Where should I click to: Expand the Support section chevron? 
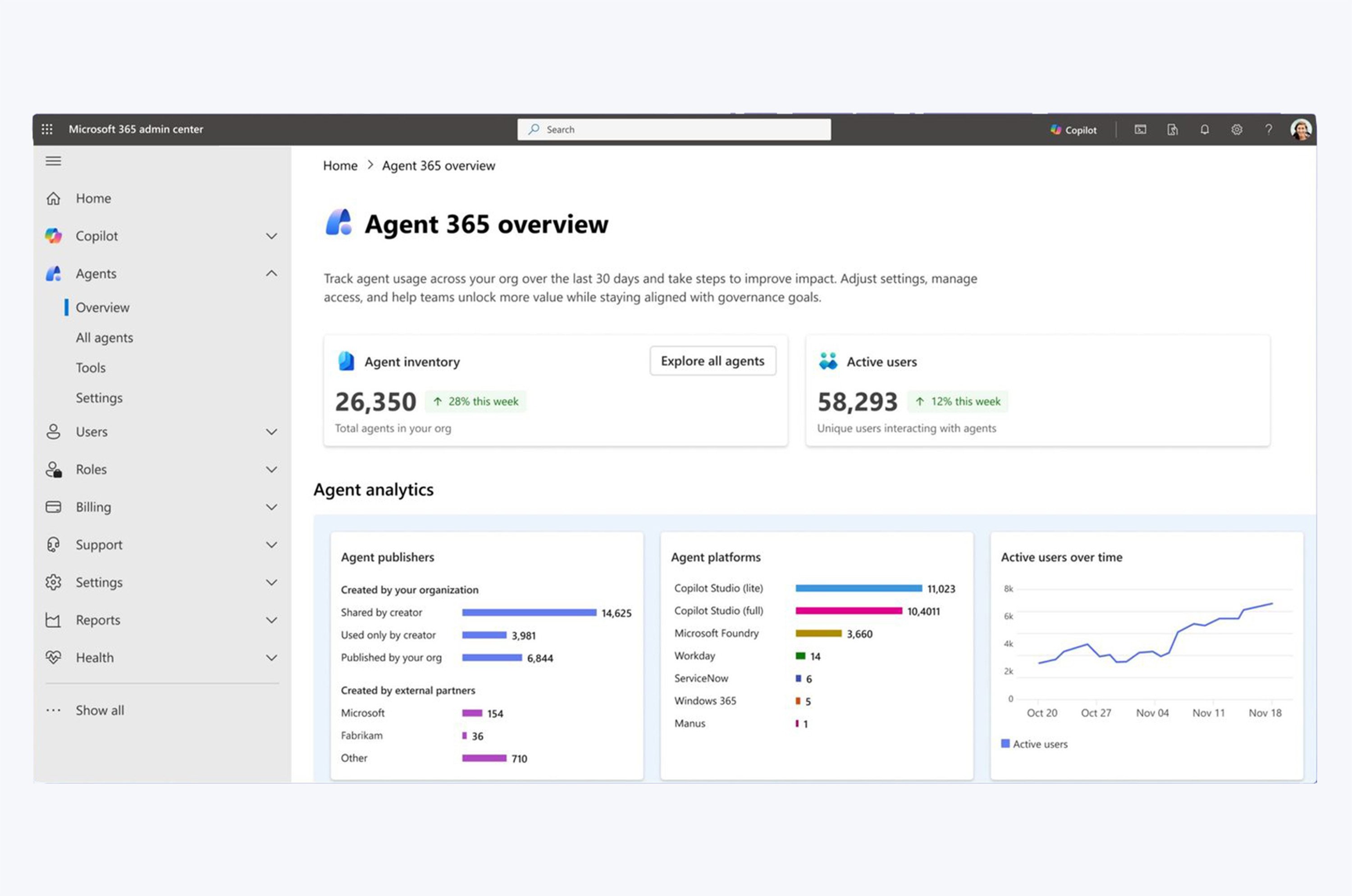[272, 545]
